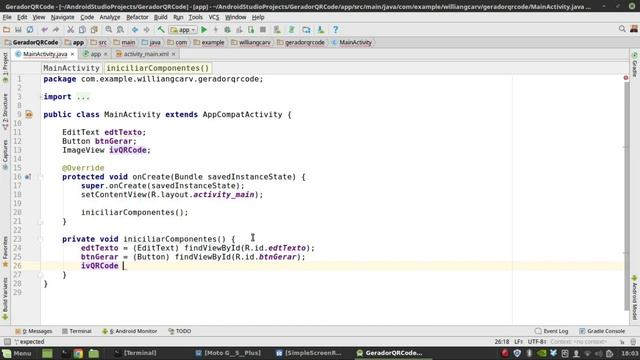Screen dimensions: 640x360
Task: Click the williangcarv breadcrumb folder
Action: [251, 42]
